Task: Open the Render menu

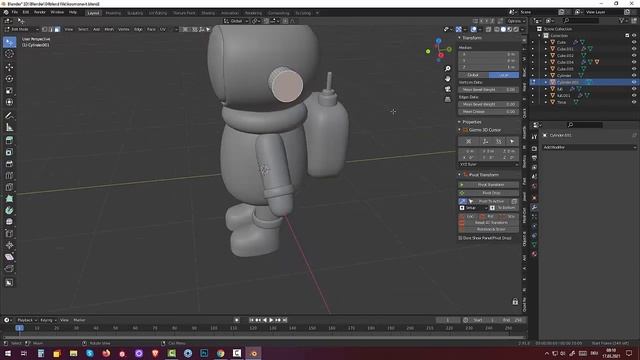Action: tap(40, 12)
